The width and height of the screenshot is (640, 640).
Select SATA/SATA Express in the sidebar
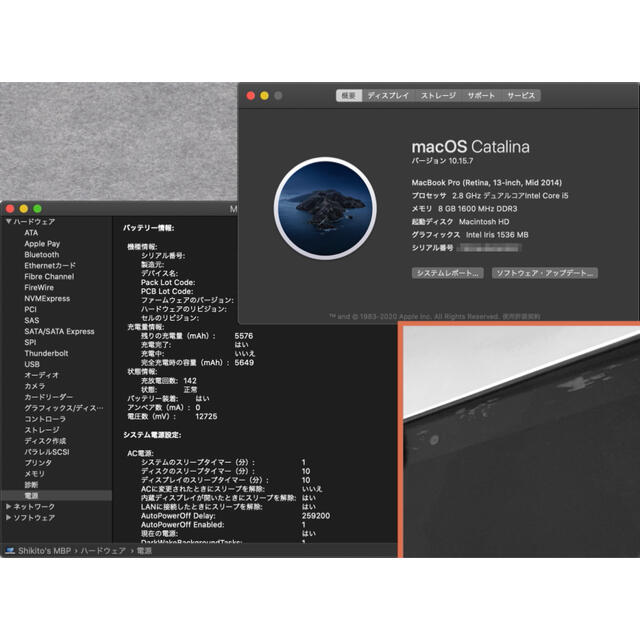click(59, 331)
